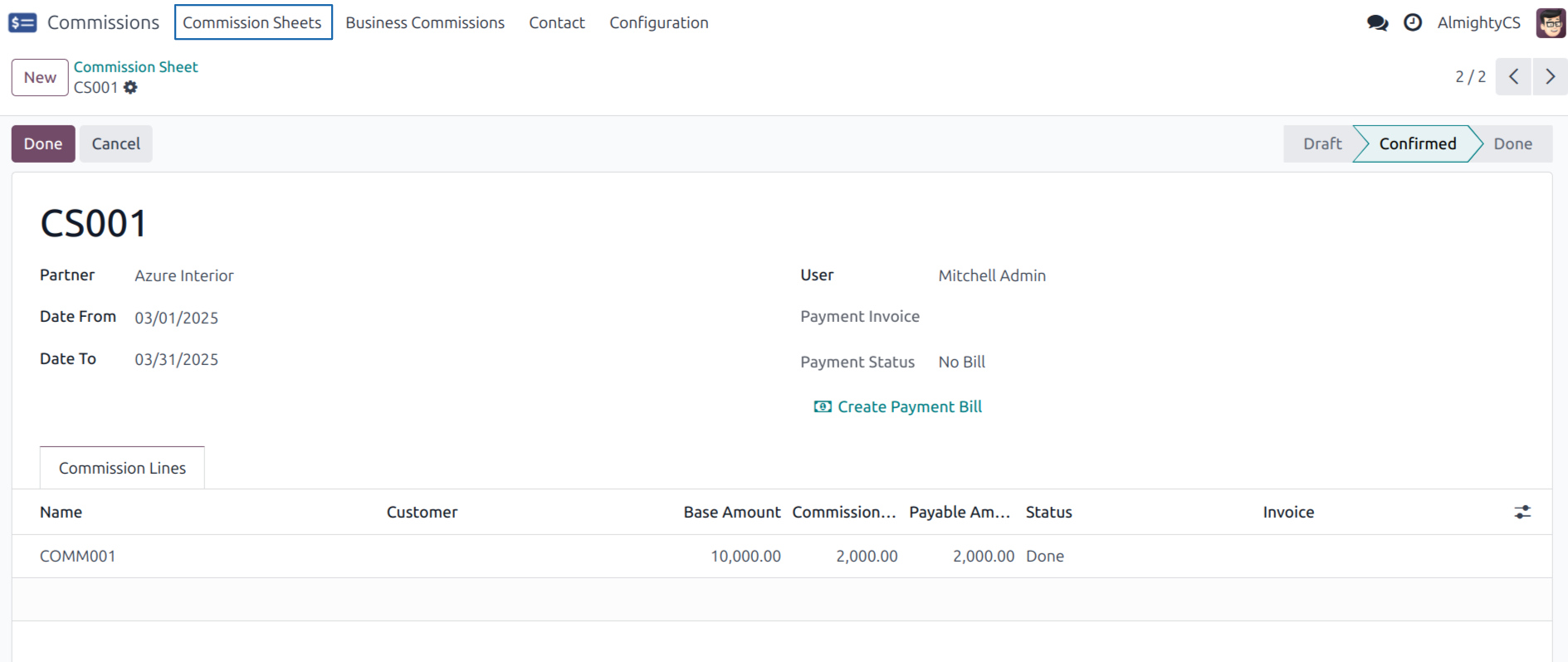Image resolution: width=1568 pixels, height=662 pixels.
Task: Go to next record arrow
Action: (x=1550, y=77)
